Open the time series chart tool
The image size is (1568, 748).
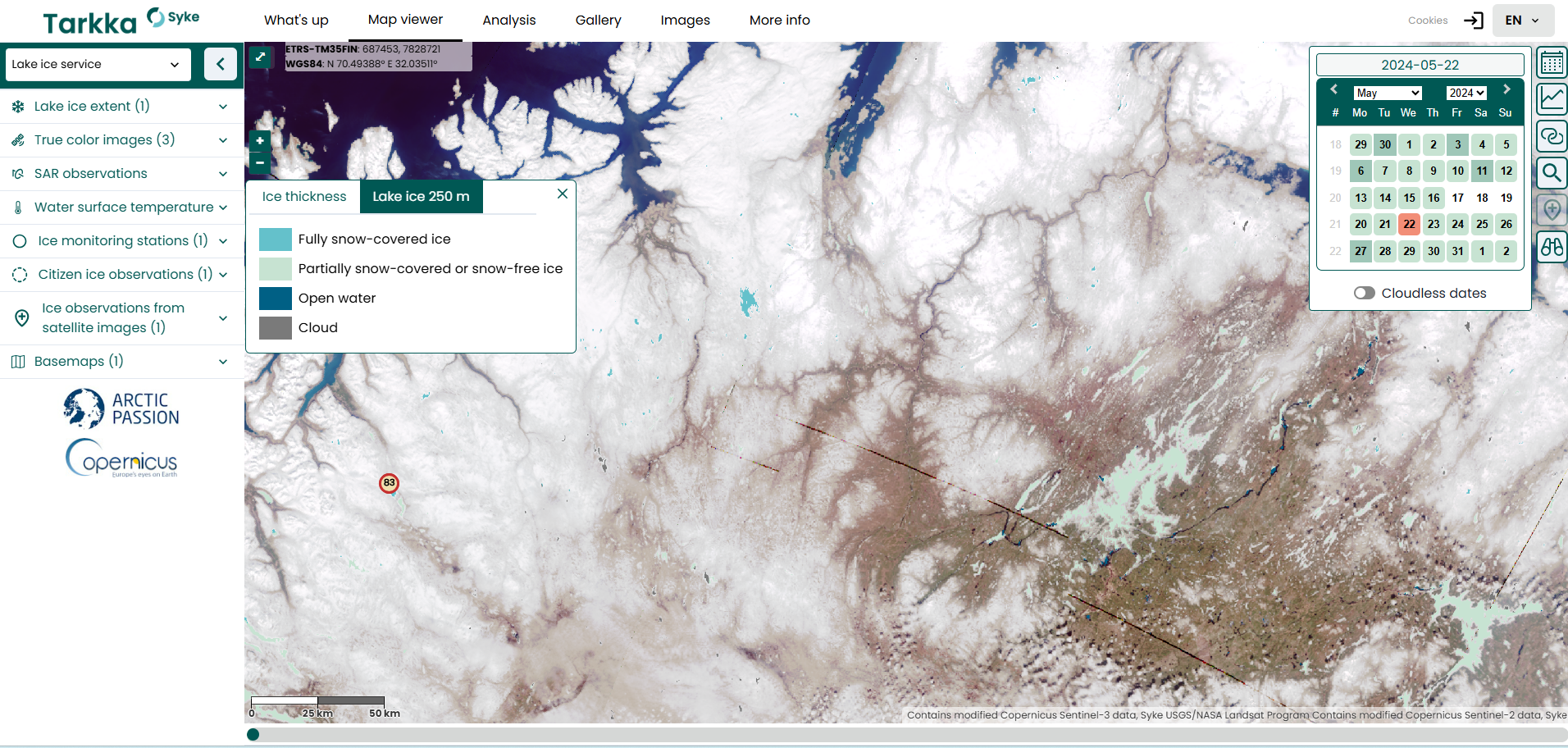tap(1552, 99)
